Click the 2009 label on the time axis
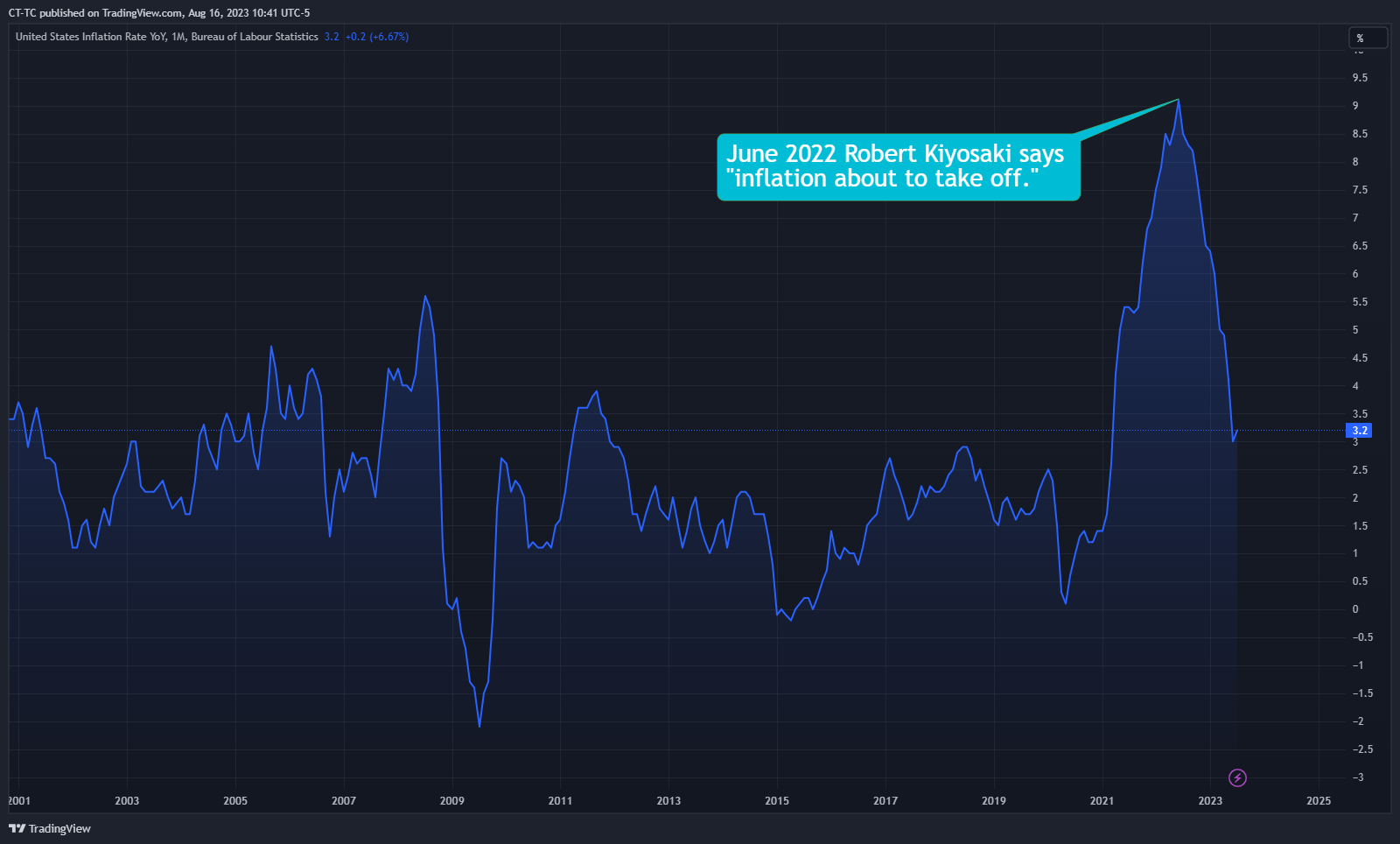This screenshot has height=844, width=1400. 451,800
